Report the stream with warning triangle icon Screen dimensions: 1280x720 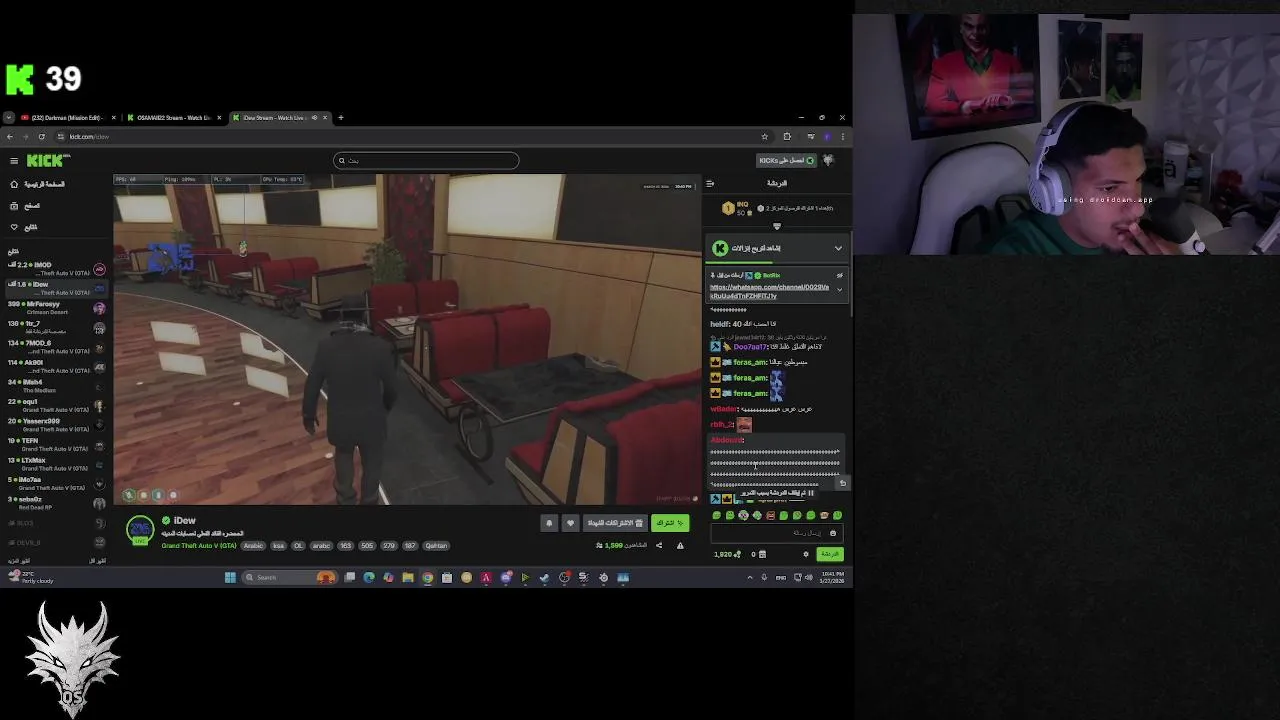pos(680,545)
